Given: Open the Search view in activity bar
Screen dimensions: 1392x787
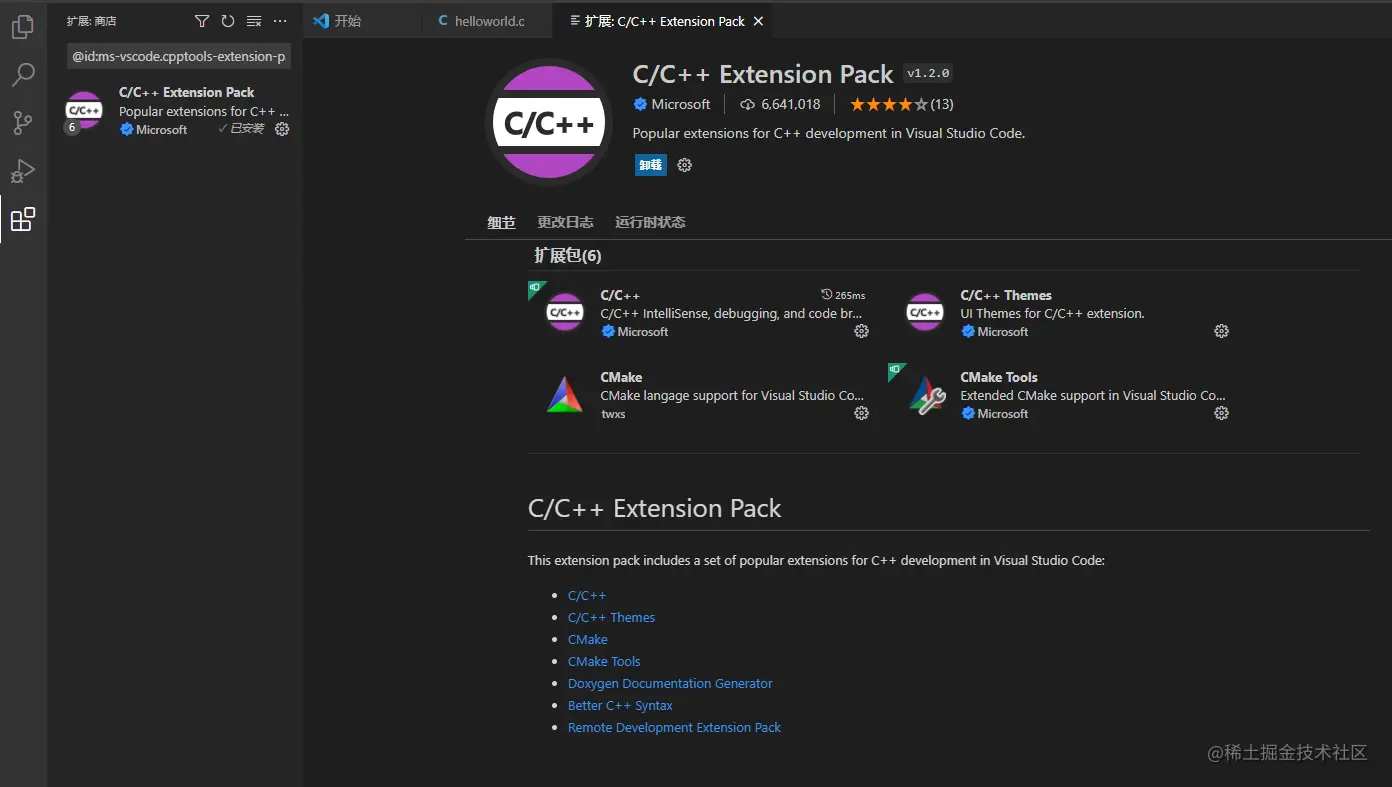Looking at the screenshot, I should coord(22,75).
